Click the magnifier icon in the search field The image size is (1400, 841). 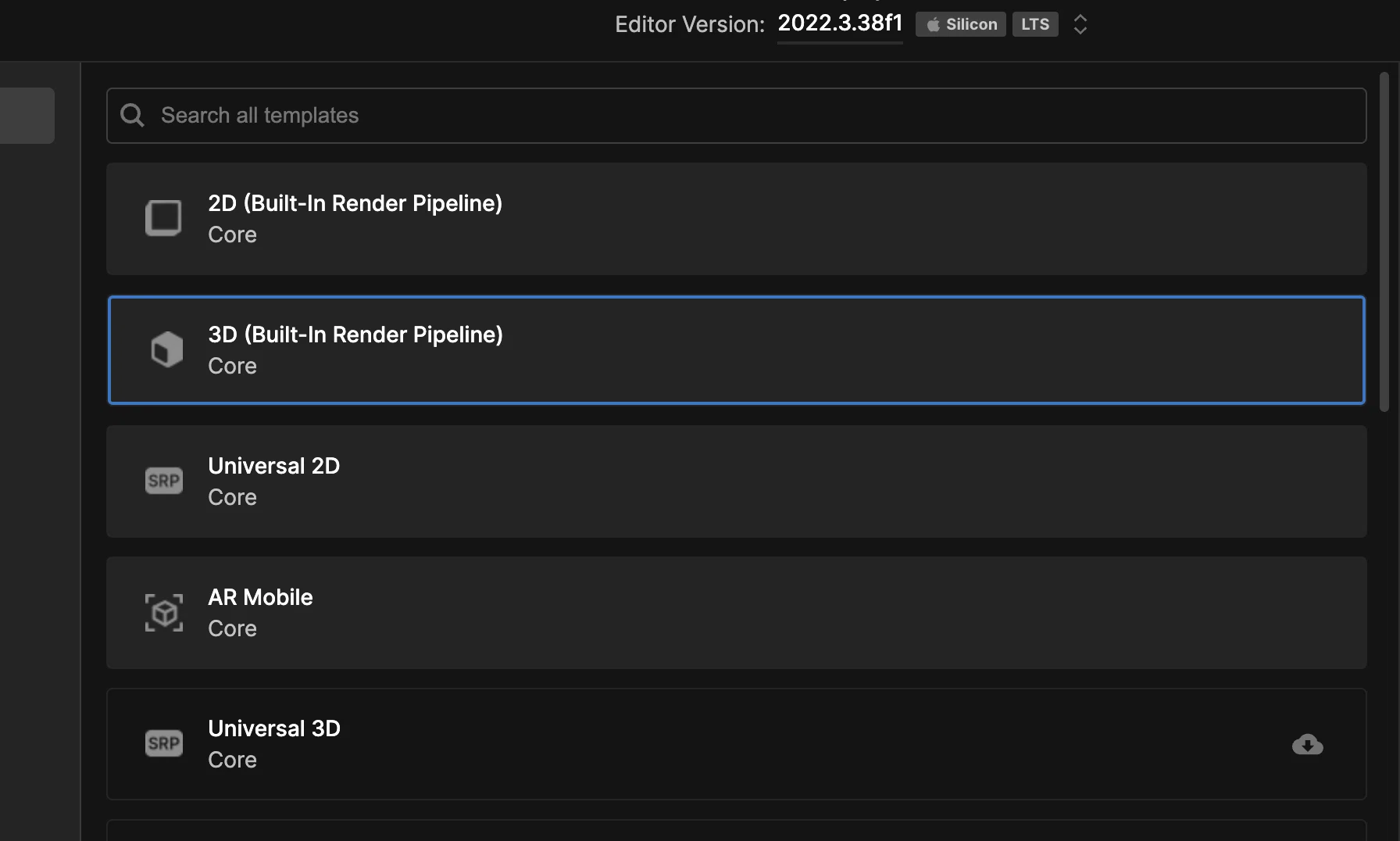point(132,116)
